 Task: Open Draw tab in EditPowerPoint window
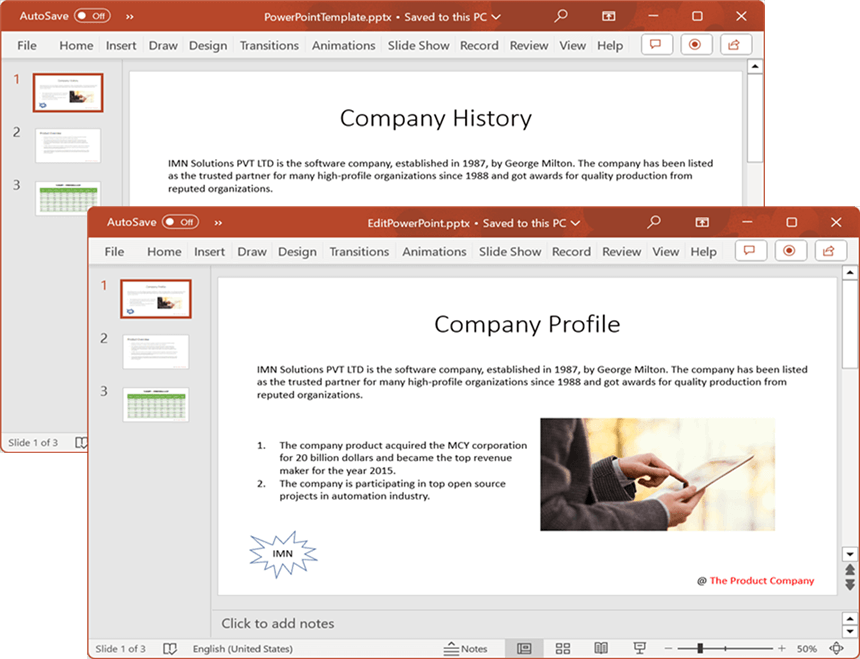tap(252, 252)
